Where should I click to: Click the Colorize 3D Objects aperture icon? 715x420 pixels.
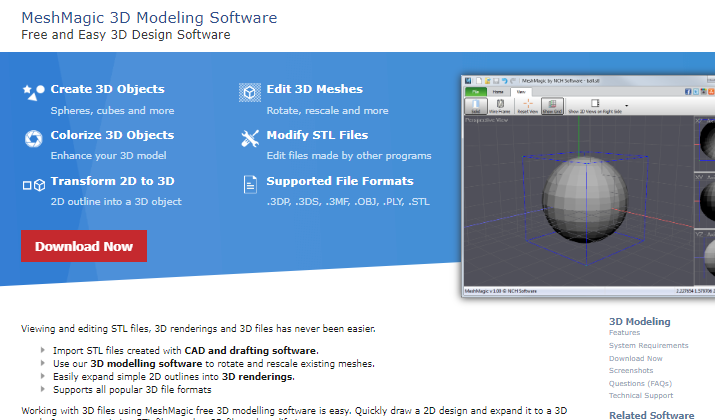point(33,139)
